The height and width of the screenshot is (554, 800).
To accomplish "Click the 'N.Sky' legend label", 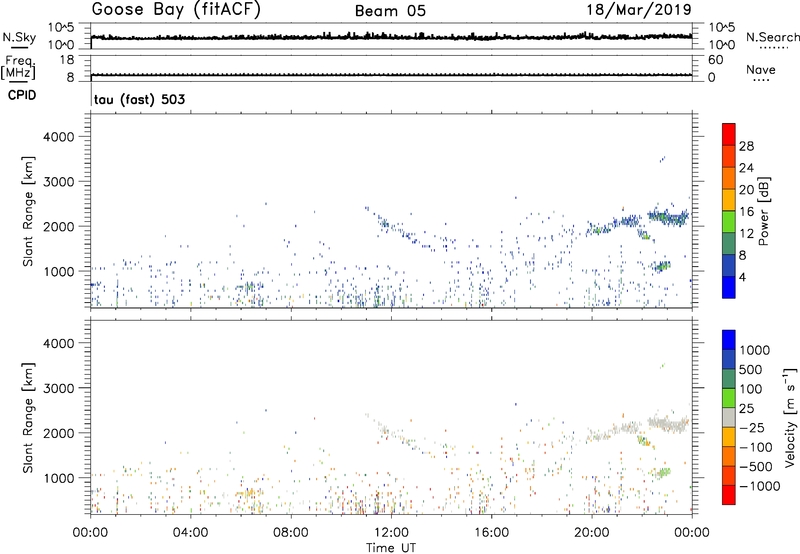I will coord(19,37).
